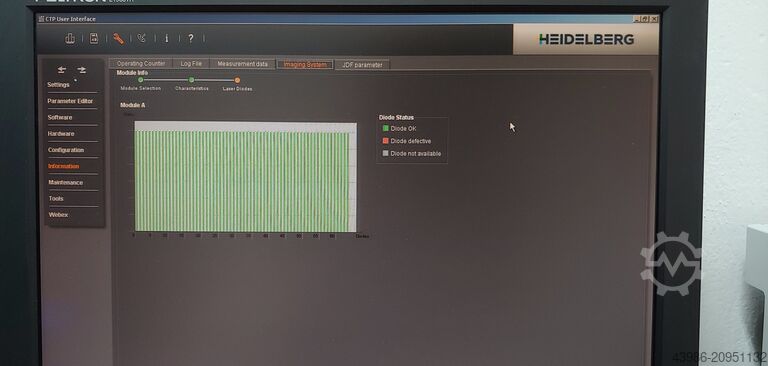Click the green Diode OK swatch
Screen dimensions: 768x366
[x=385, y=128]
